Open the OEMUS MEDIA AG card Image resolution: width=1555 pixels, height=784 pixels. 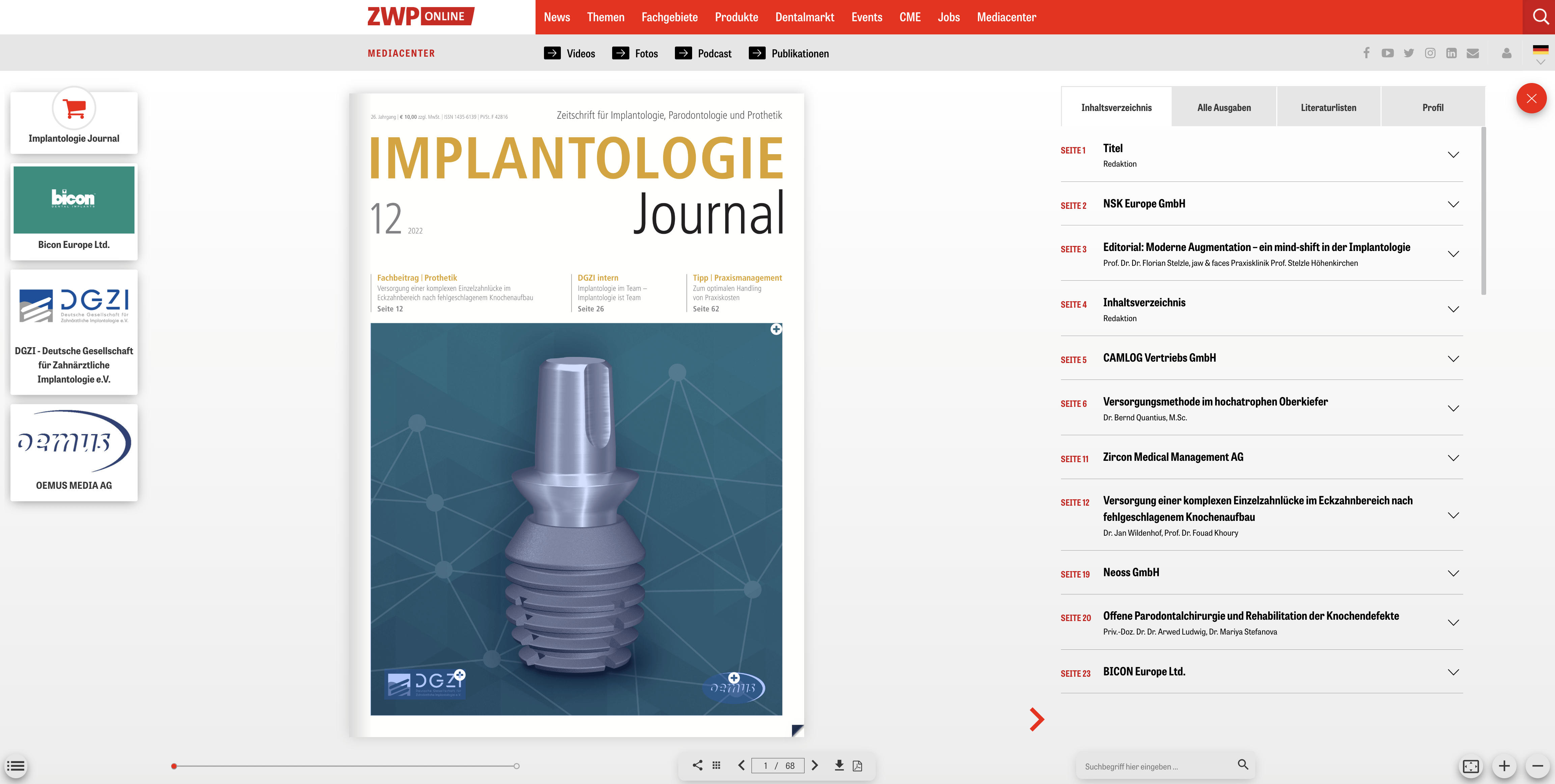point(74,452)
